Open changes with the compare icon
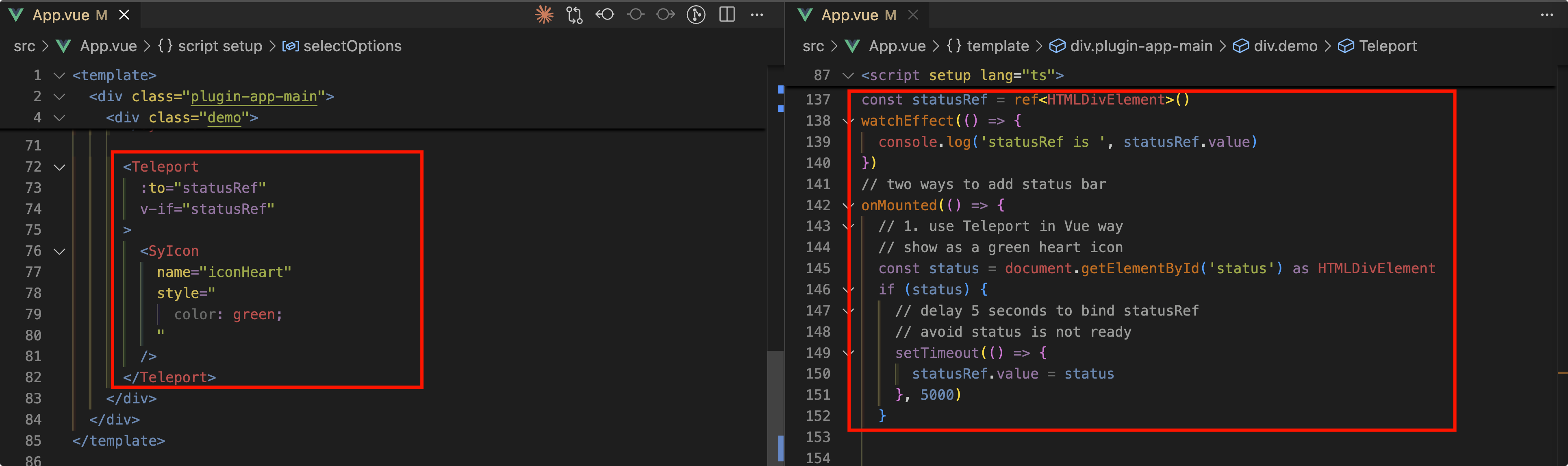This screenshot has width=1568, height=466. click(x=574, y=15)
